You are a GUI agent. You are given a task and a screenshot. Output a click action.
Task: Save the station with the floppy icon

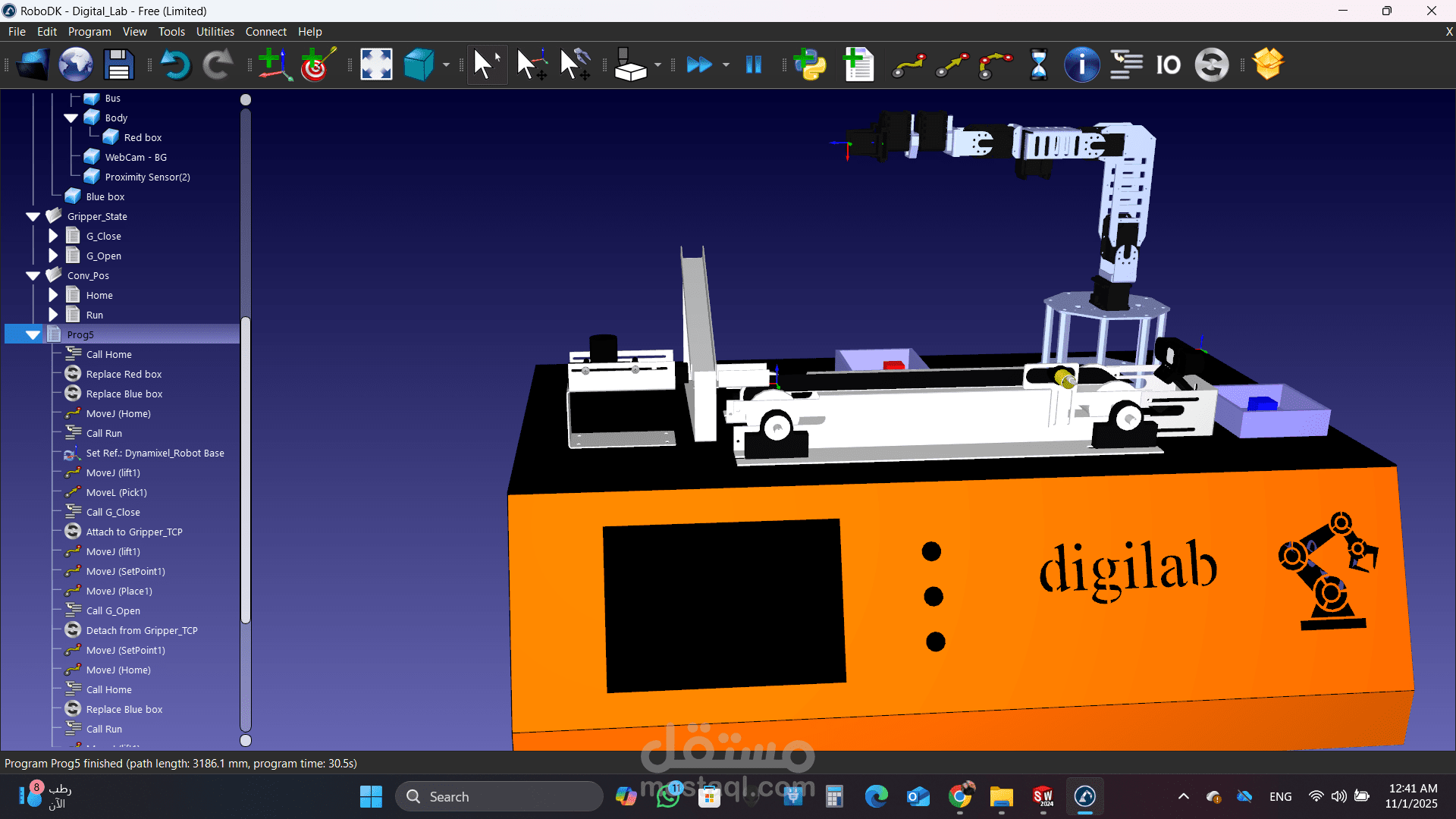[x=119, y=64]
